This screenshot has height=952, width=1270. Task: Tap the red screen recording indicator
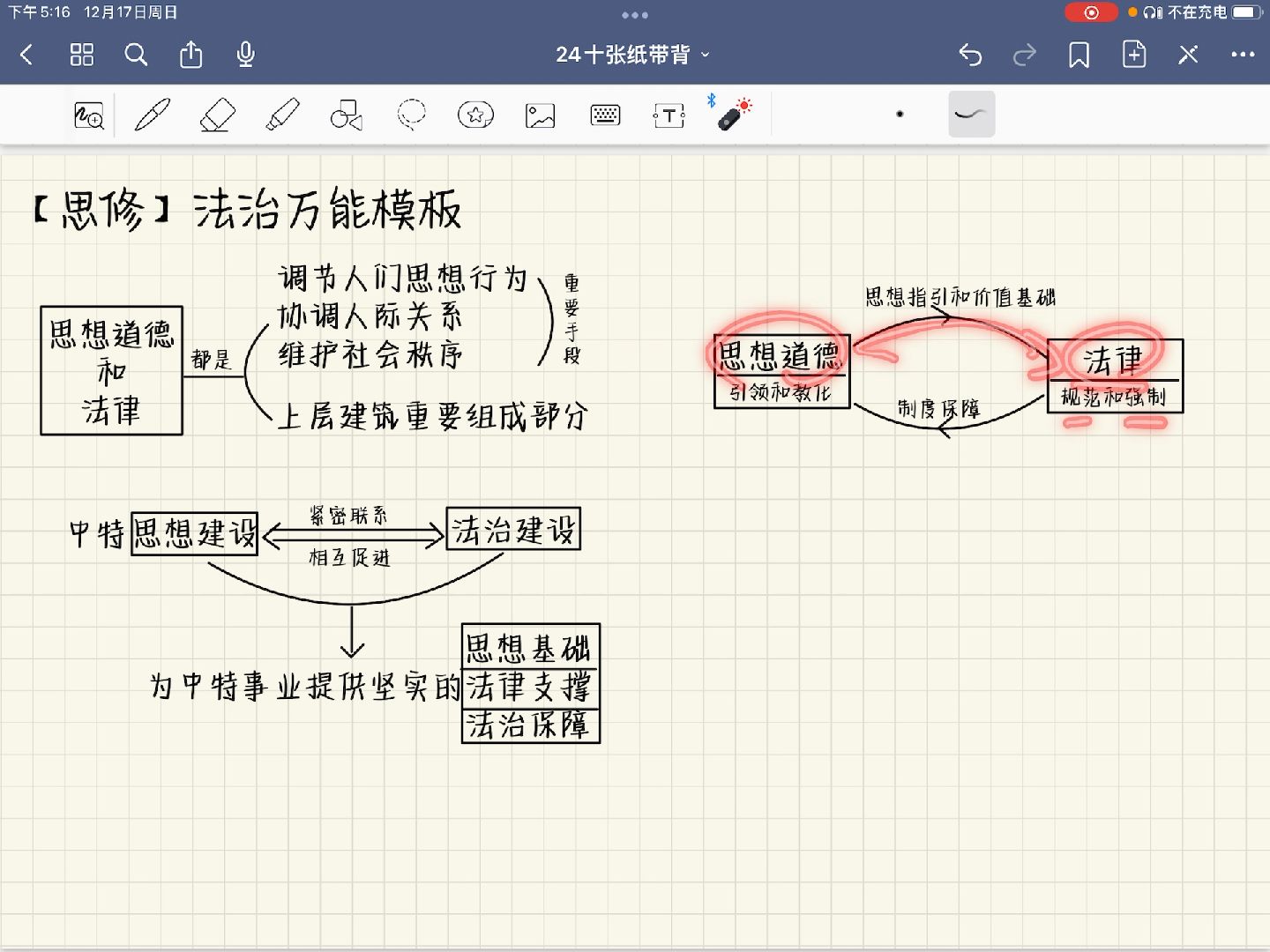(1091, 12)
